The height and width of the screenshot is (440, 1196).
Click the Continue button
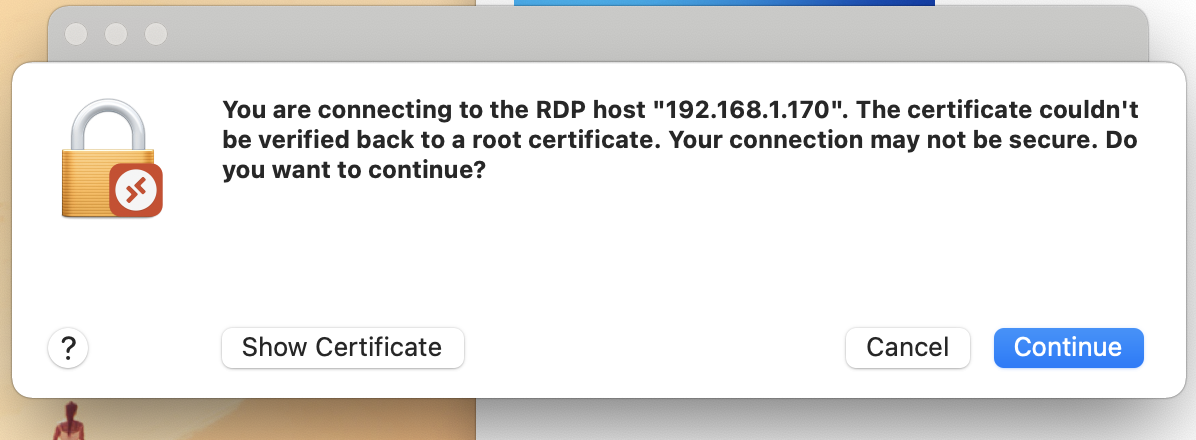coord(1068,348)
